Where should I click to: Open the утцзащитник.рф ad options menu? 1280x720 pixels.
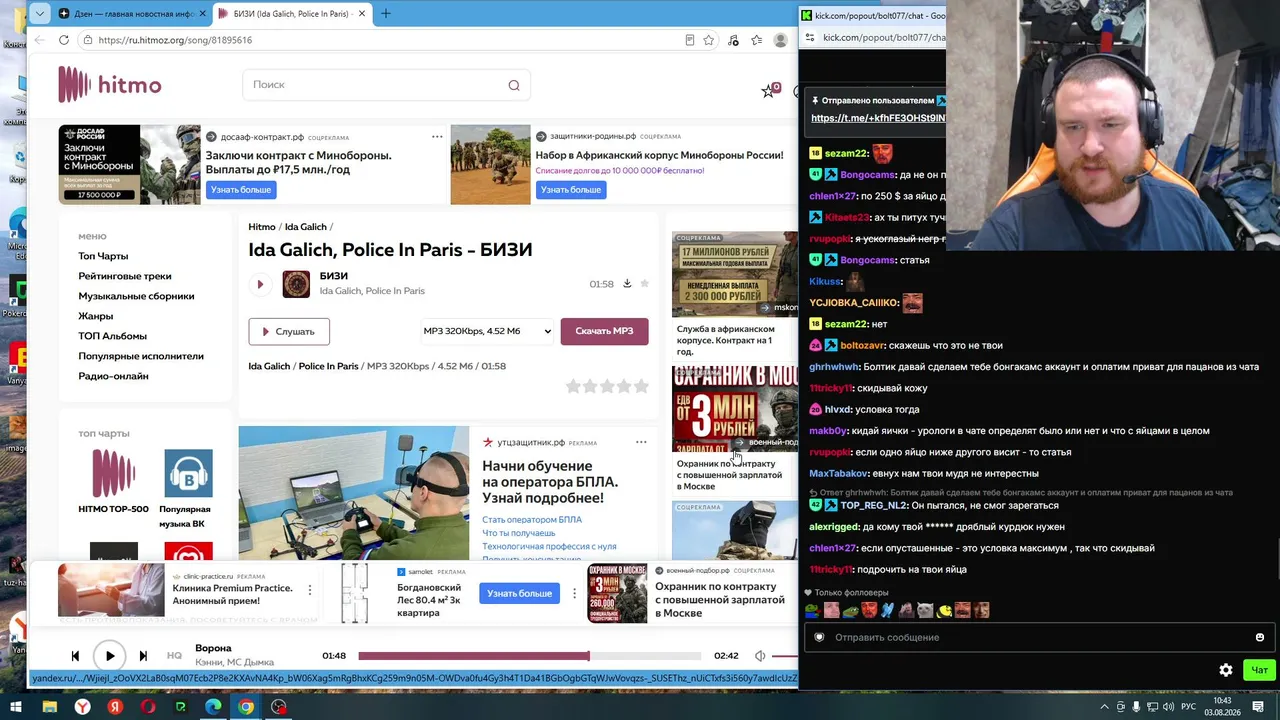641,442
